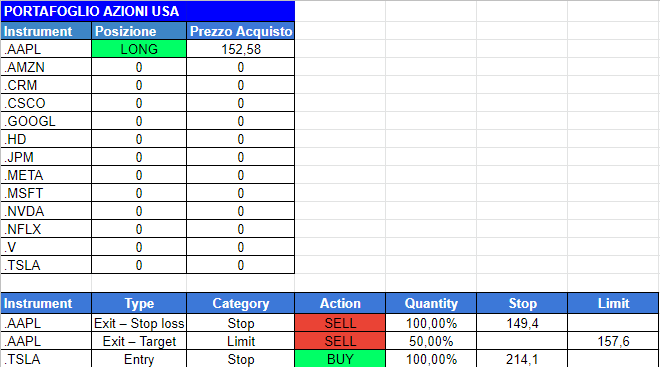This screenshot has width=660, height=367.
Task: Click the 214,1 stop value for .TSLA
Action: [522, 359]
